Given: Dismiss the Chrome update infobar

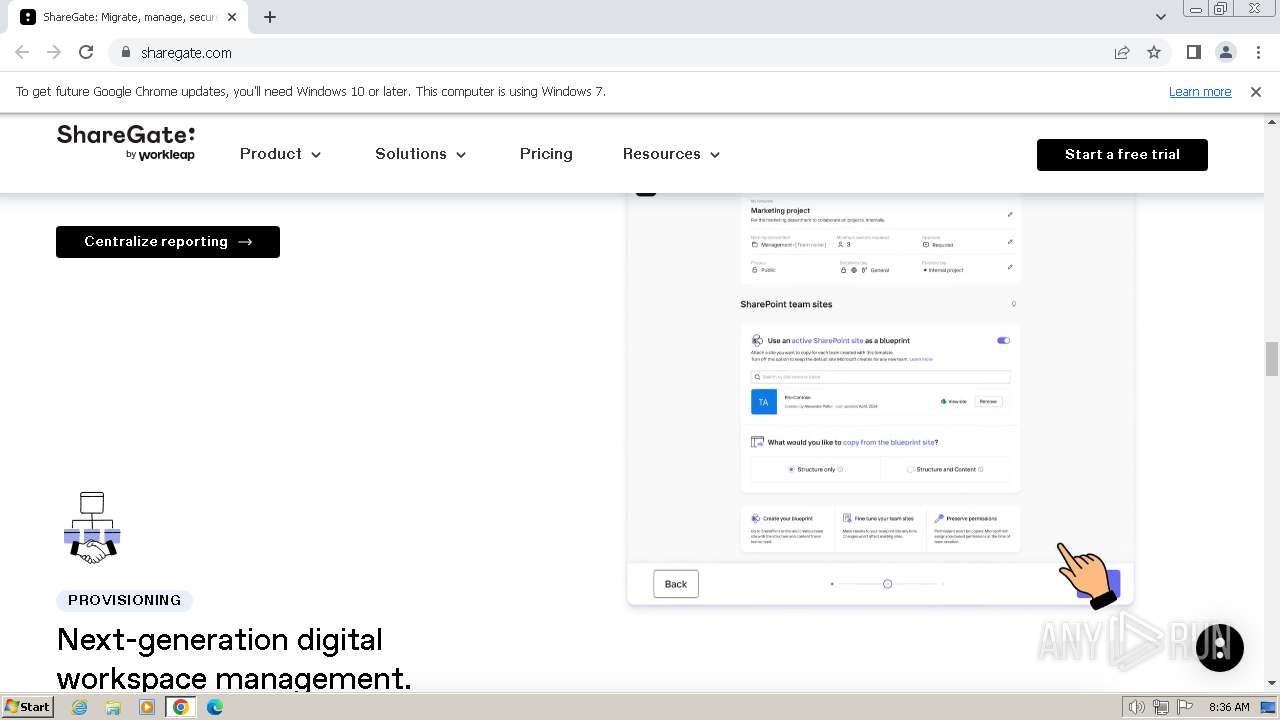Looking at the screenshot, I should click(1256, 91).
